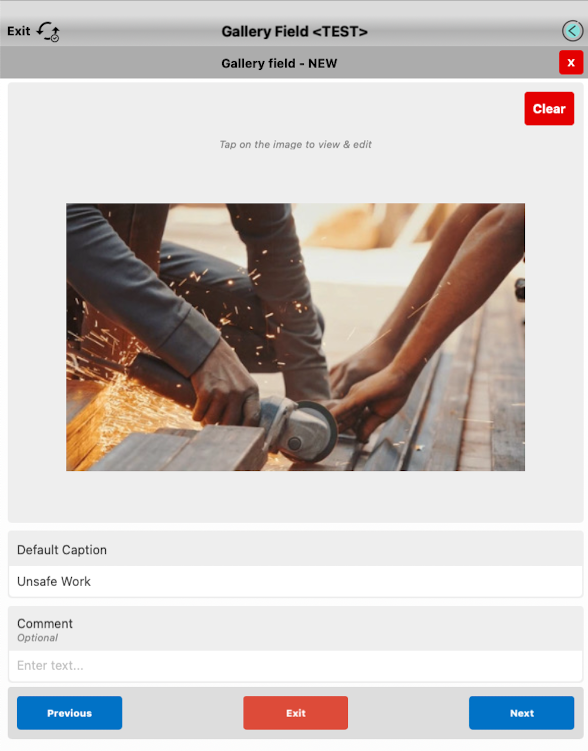Click the Optional note under Comment
The width and height of the screenshot is (588, 751).
(37, 637)
